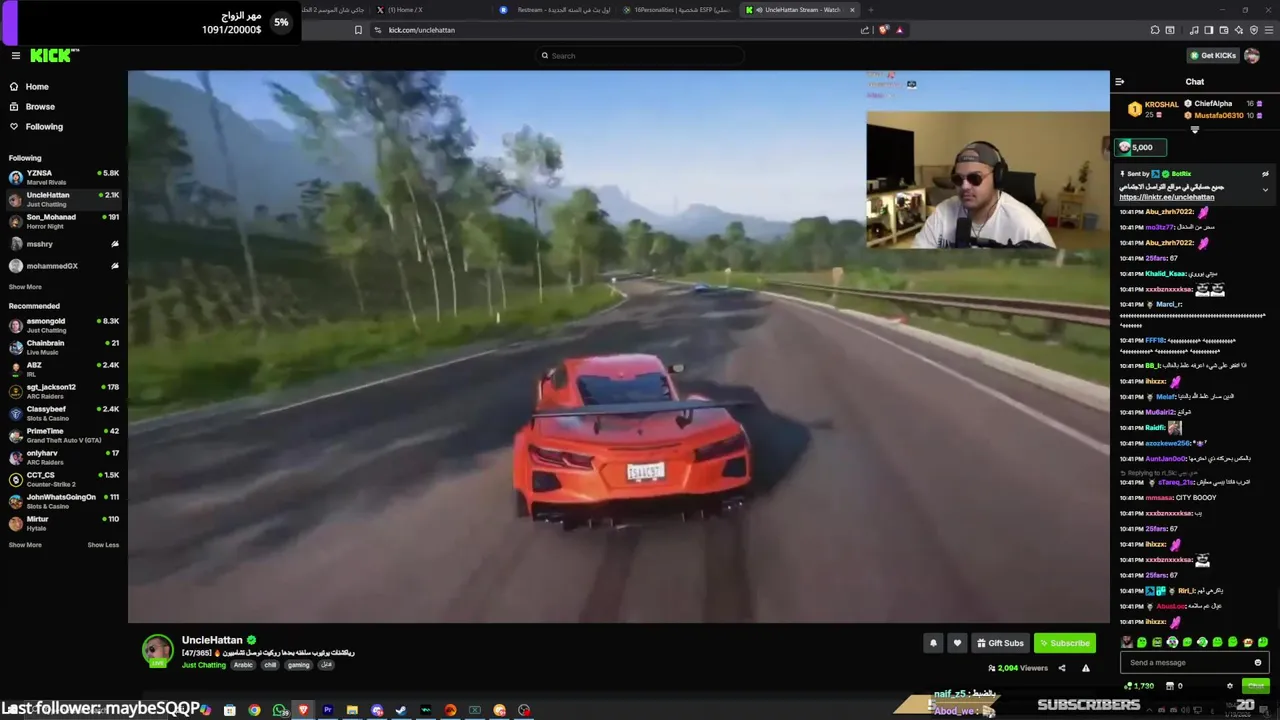Toggle stream notification bell
Screen dimensions: 1280x720
934,643
